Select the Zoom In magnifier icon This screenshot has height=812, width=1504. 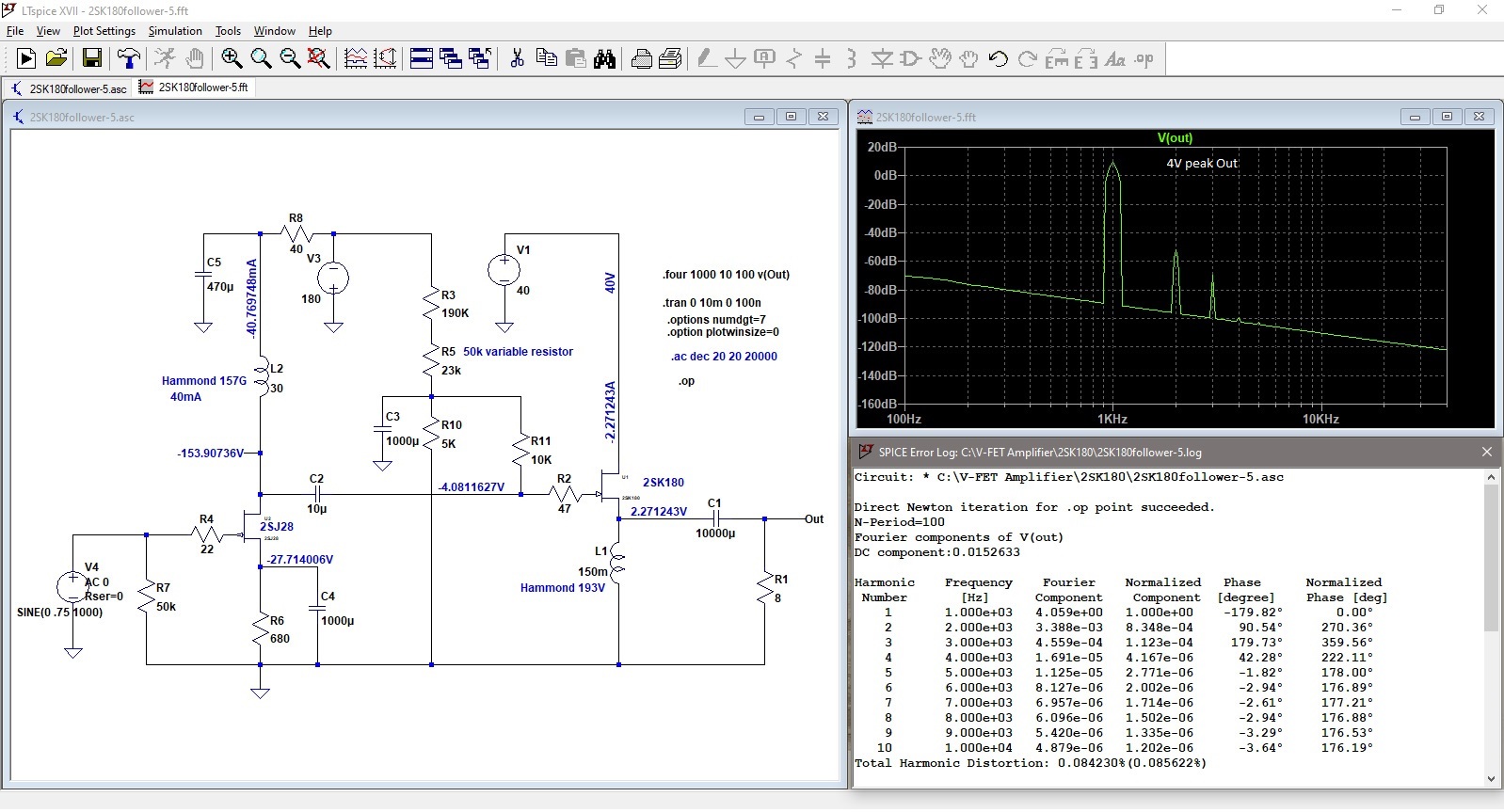tap(232, 58)
